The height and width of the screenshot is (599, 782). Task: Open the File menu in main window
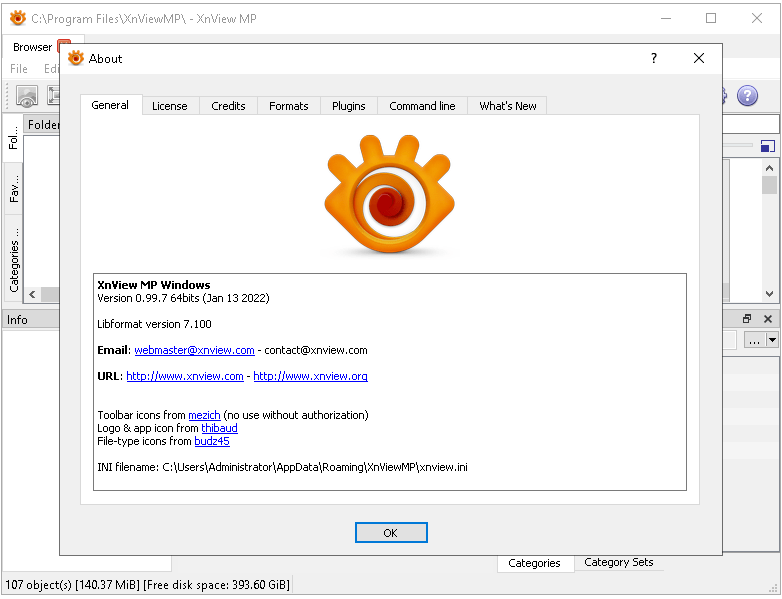[x=19, y=69]
